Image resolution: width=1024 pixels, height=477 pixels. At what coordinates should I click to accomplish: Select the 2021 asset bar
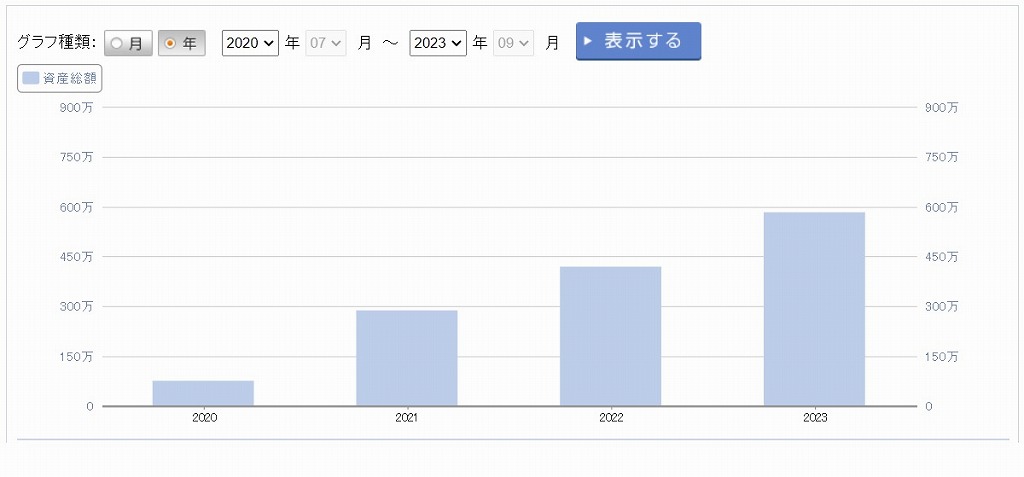[x=407, y=358]
